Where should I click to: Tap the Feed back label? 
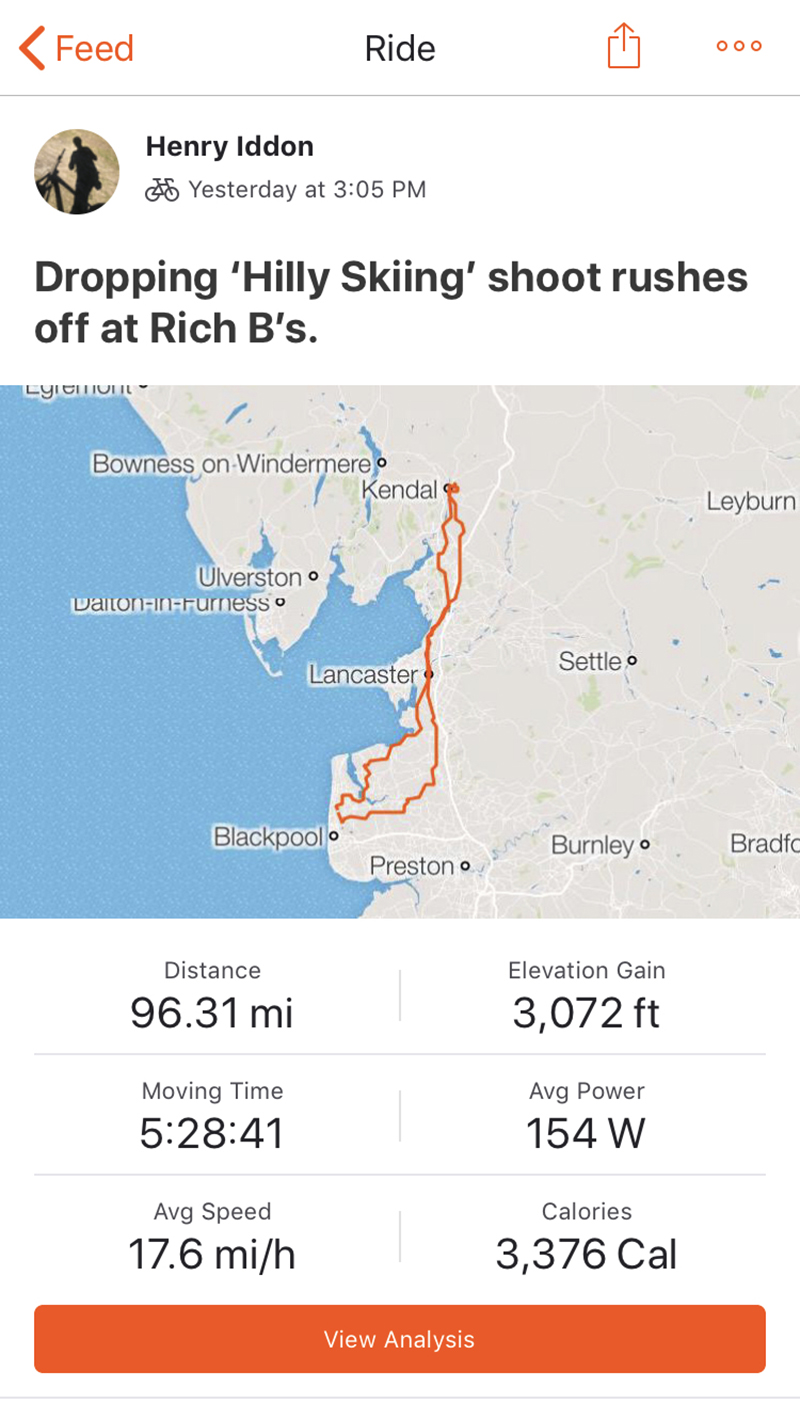[94, 49]
